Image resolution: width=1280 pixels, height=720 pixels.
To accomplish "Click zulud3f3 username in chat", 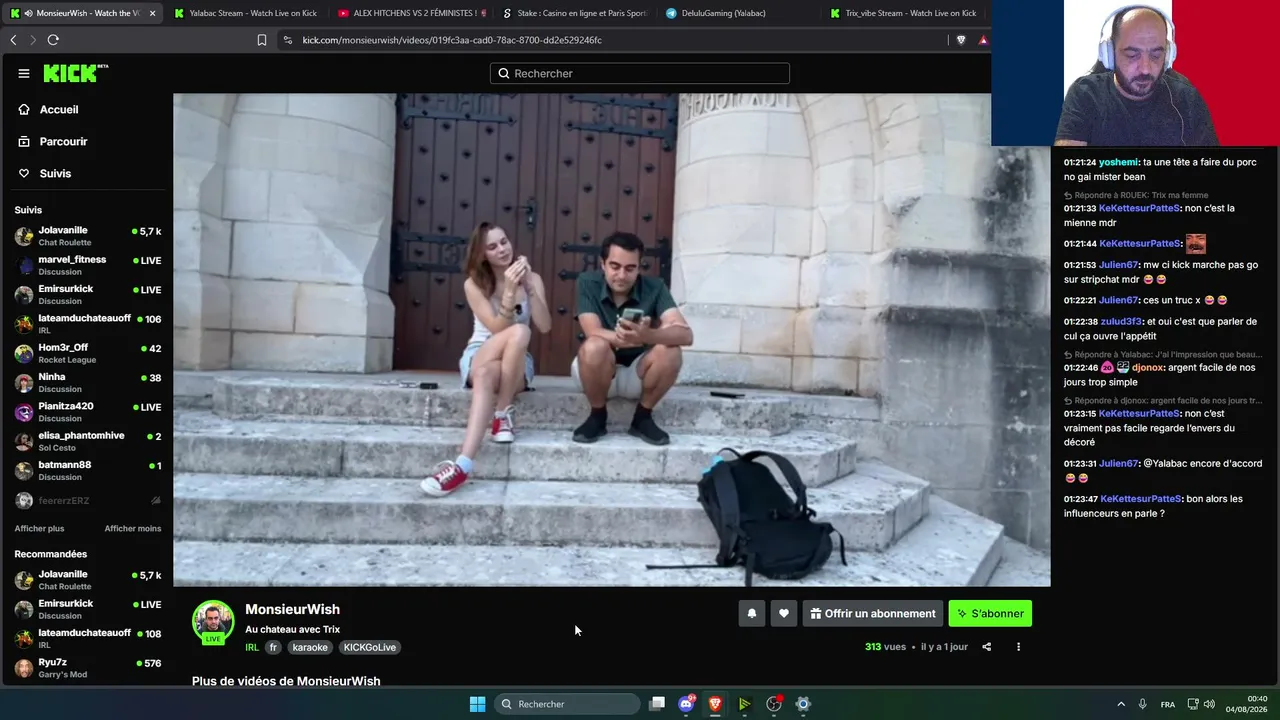I will [1121, 321].
